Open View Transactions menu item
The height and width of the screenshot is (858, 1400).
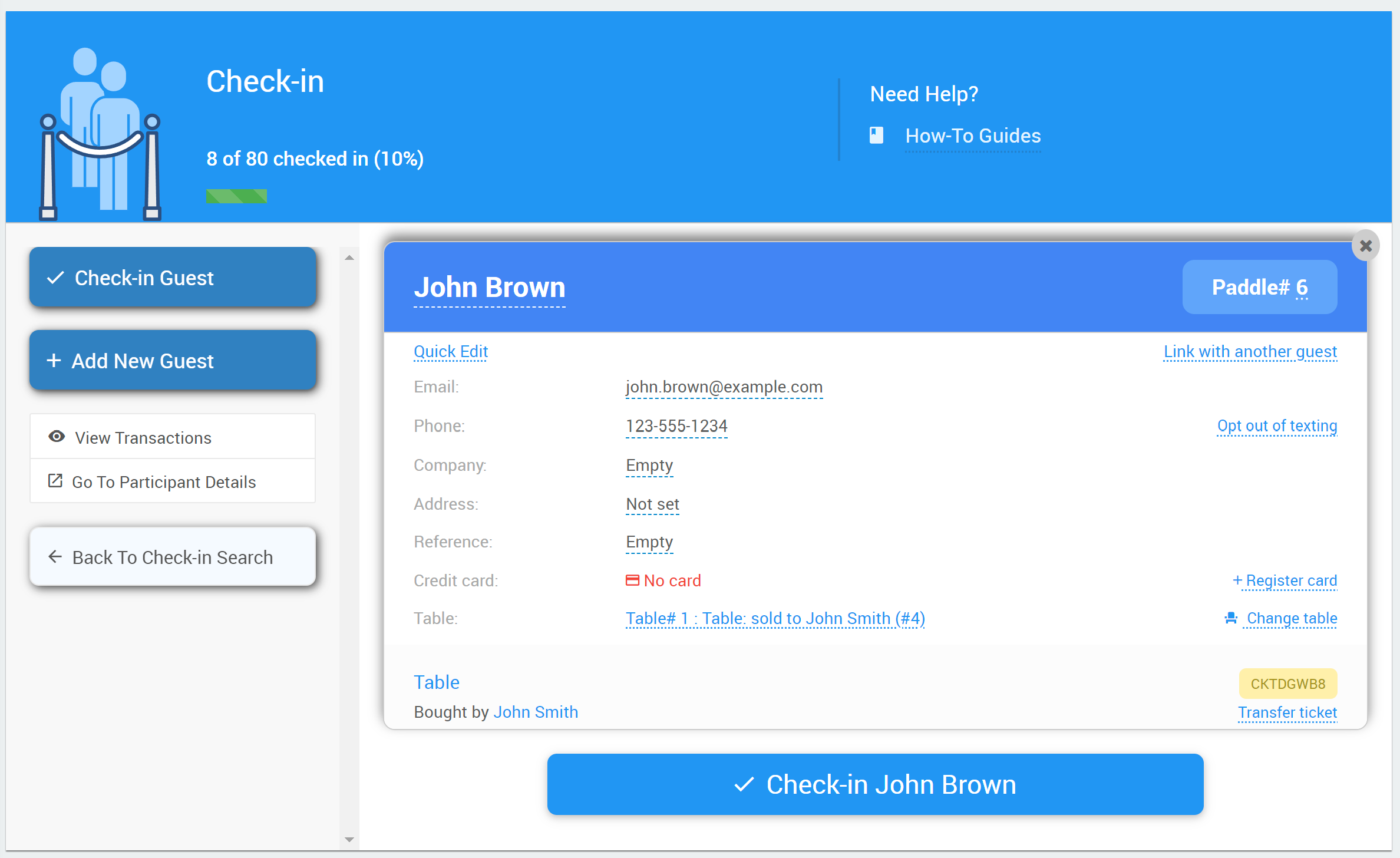click(x=143, y=437)
